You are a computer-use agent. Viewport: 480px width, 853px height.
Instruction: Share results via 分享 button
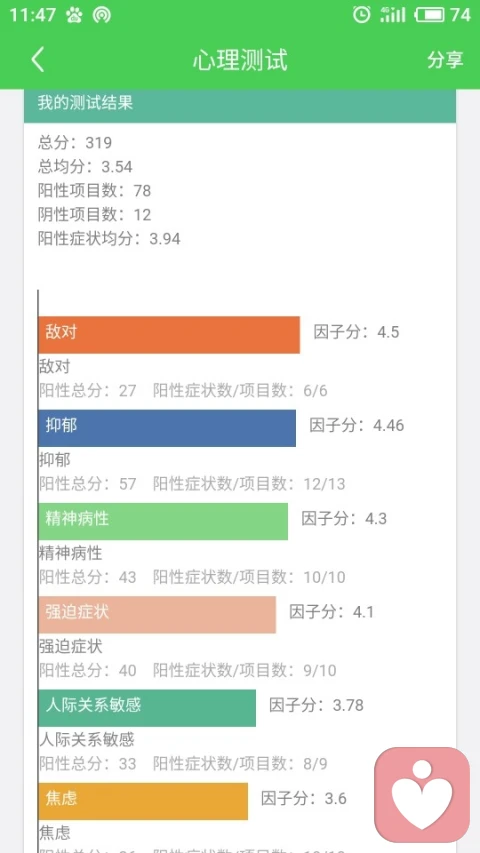point(445,60)
